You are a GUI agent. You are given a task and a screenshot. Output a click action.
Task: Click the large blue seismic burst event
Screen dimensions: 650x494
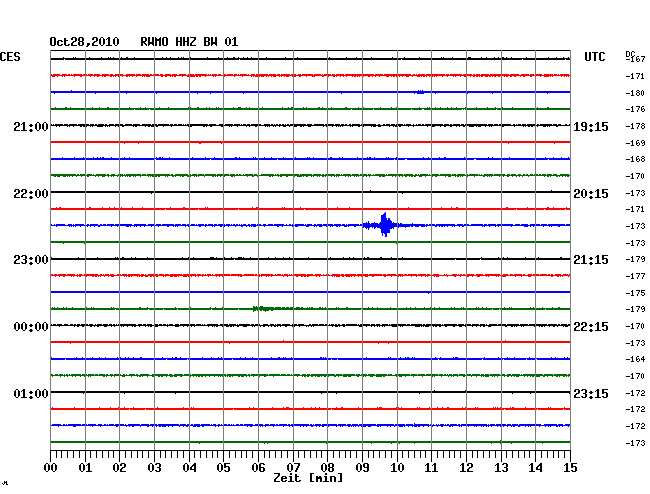point(385,225)
